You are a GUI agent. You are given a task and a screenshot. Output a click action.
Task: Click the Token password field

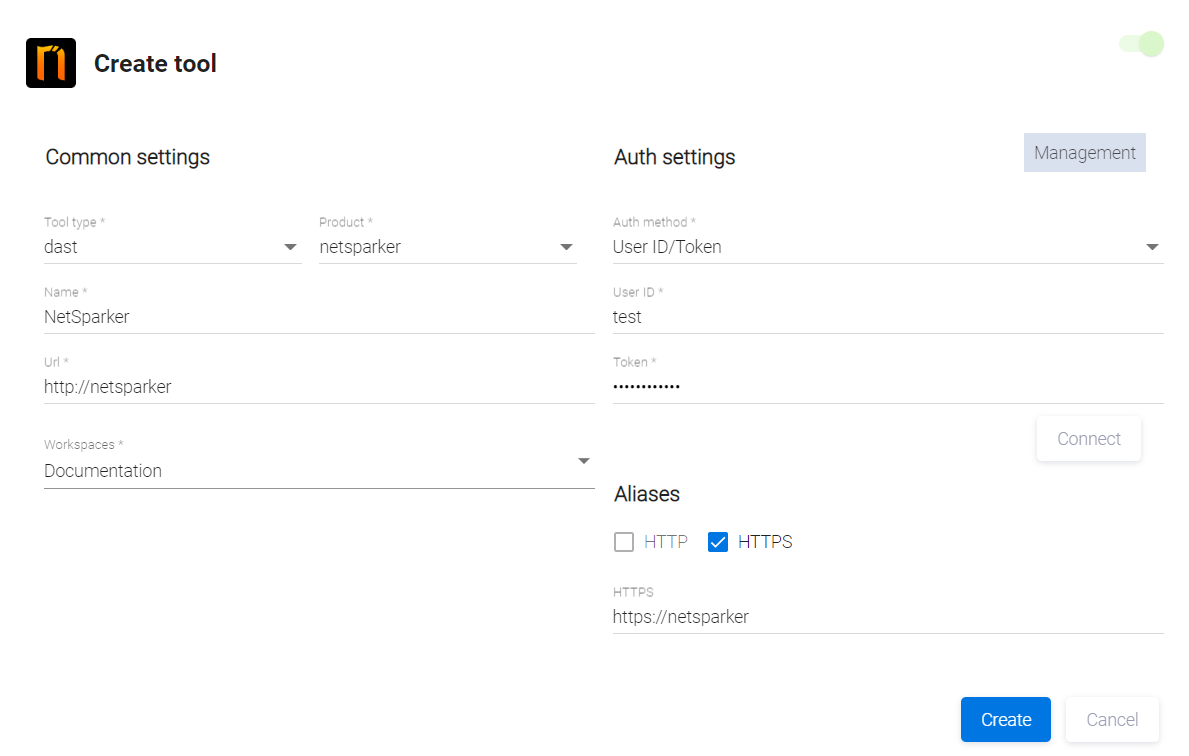coord(887,387)
